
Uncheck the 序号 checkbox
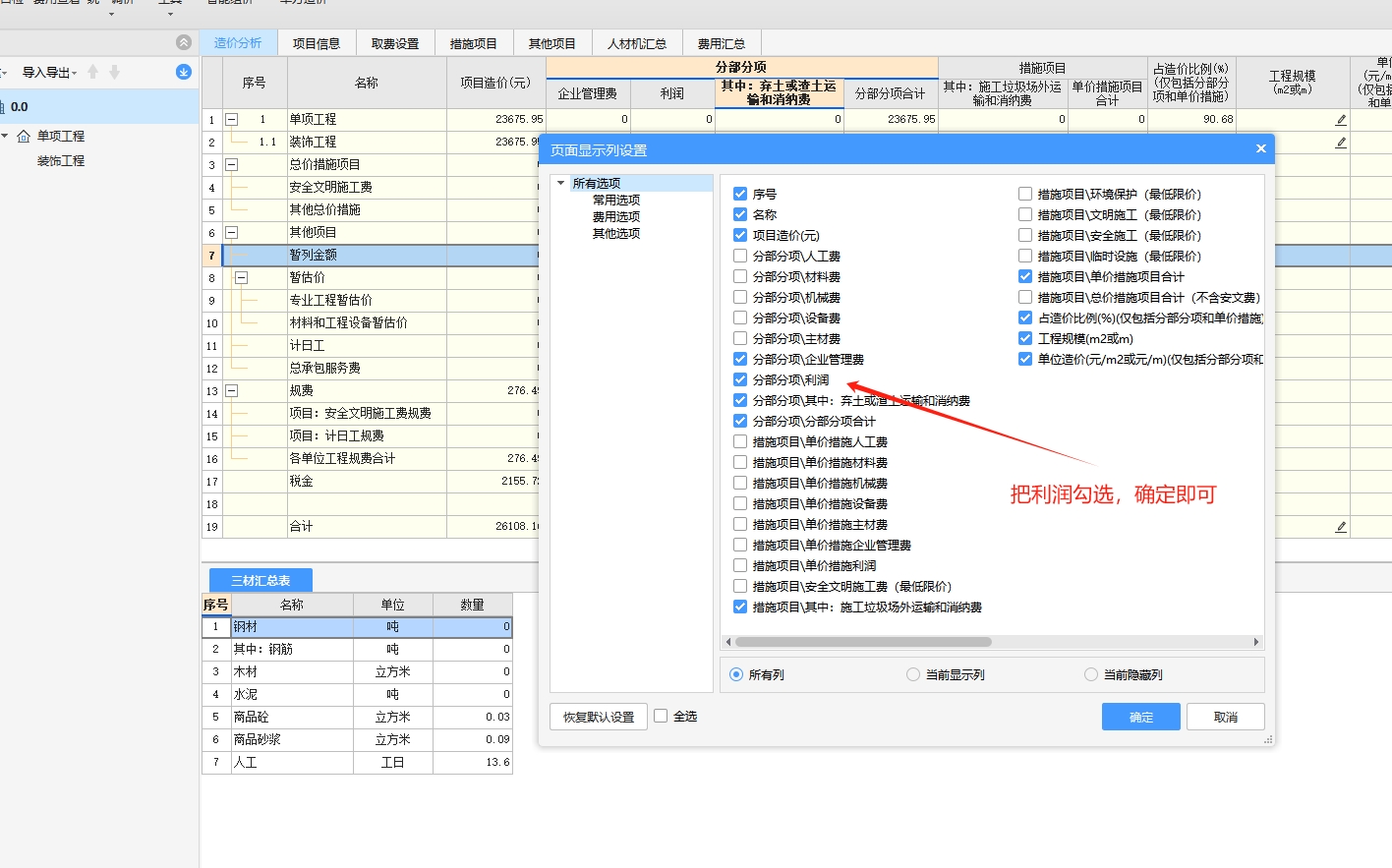(x=740, y=195)
